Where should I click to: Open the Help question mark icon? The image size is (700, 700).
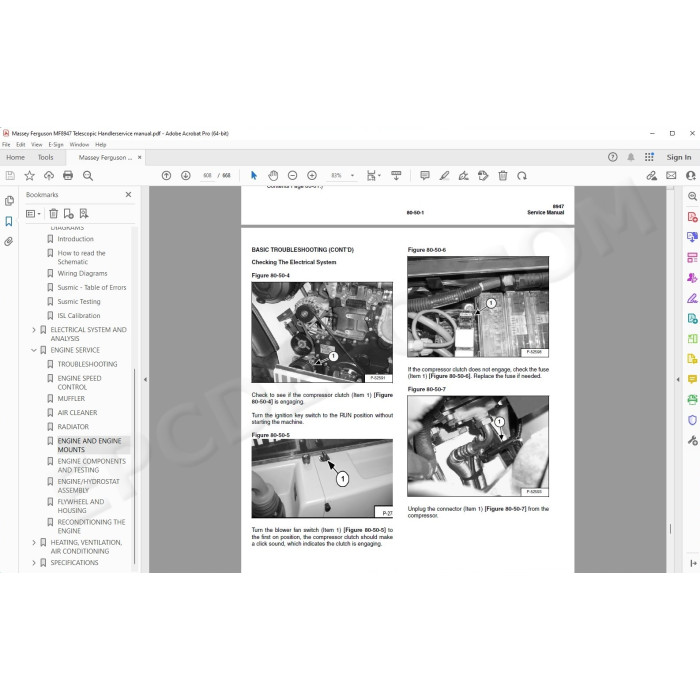coord(612,157)
